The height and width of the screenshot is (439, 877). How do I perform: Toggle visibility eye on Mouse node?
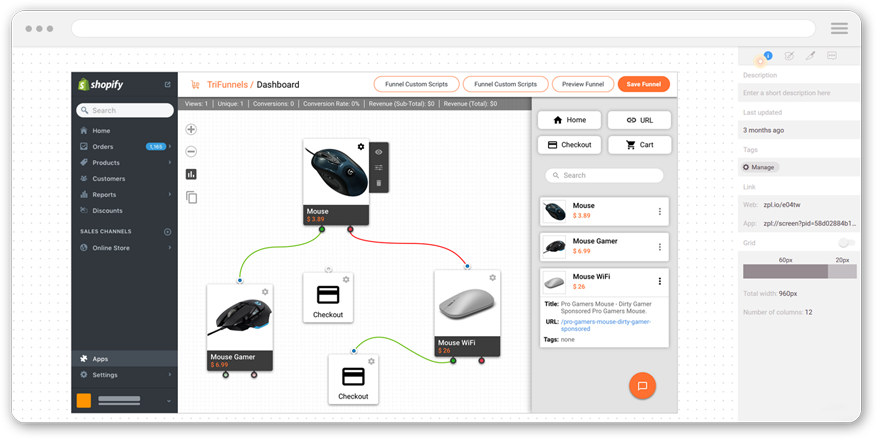tap(379, 152)
